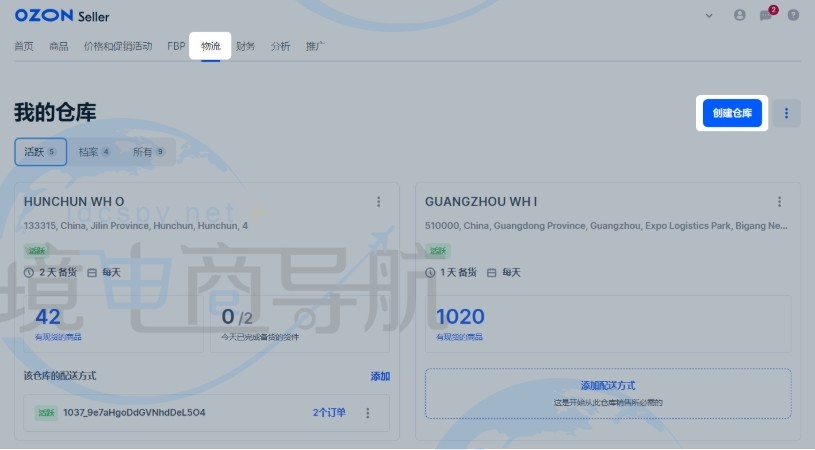Screen dimensions: 815x450
Task: Open the HUNCHUN WH O card menu
Action: pyautogui.click(x=378, y=202)
